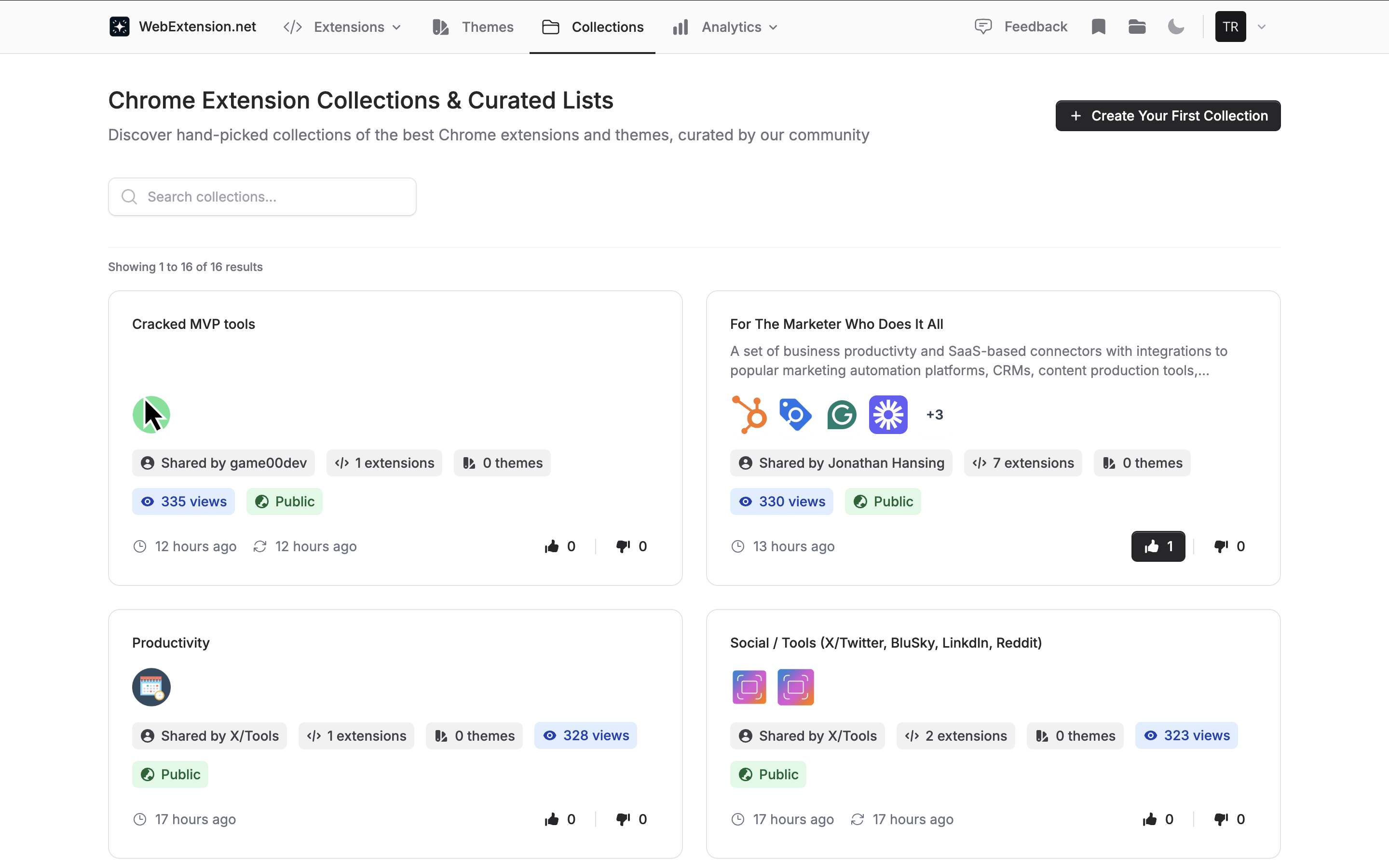Click Public badge on the Productivity card
The image size is (1389, 868).
(x=170, y=774)
